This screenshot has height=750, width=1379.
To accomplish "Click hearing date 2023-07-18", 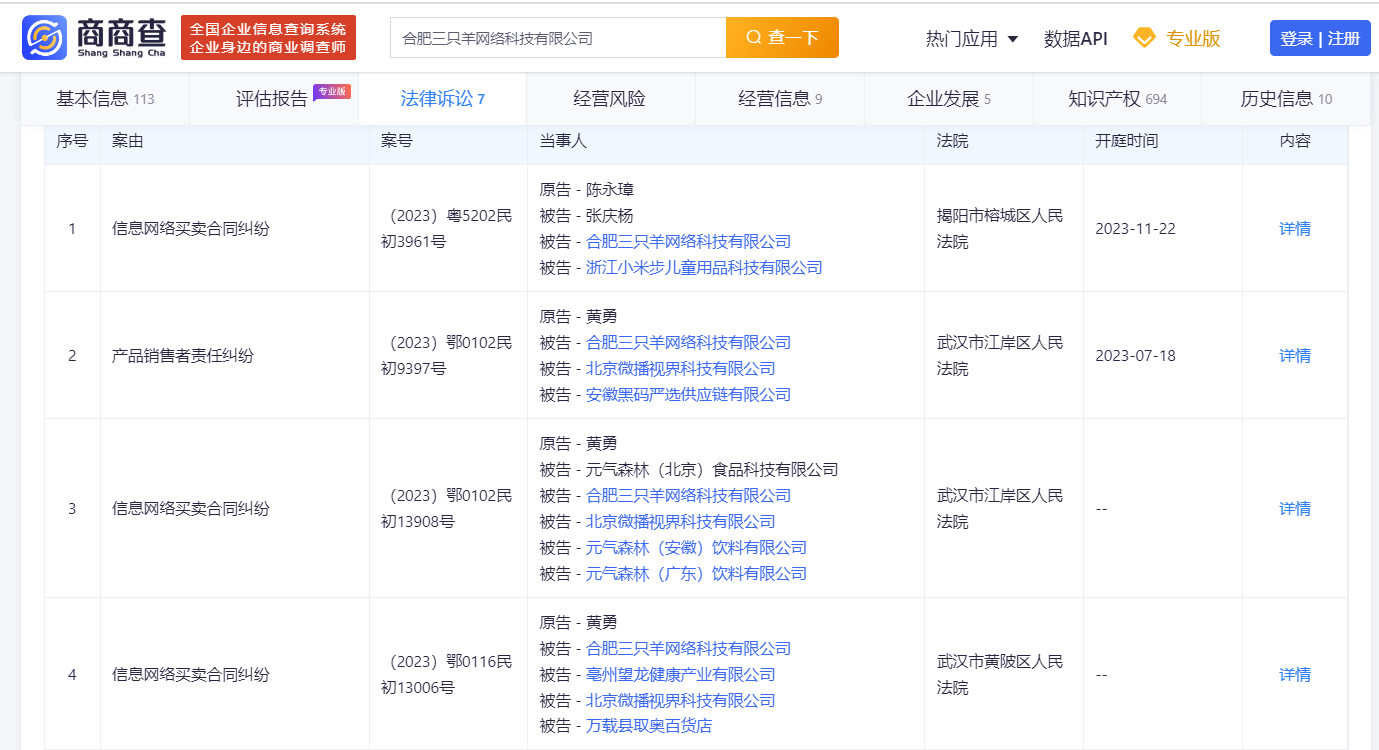I will click(1135, 355).
